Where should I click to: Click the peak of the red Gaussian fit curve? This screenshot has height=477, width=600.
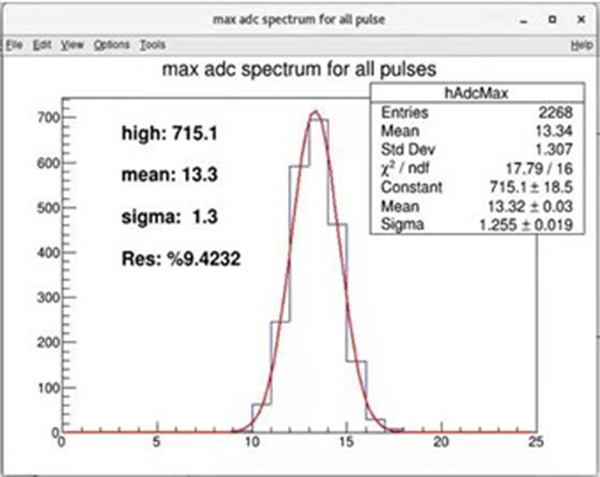tap(314, 111)
